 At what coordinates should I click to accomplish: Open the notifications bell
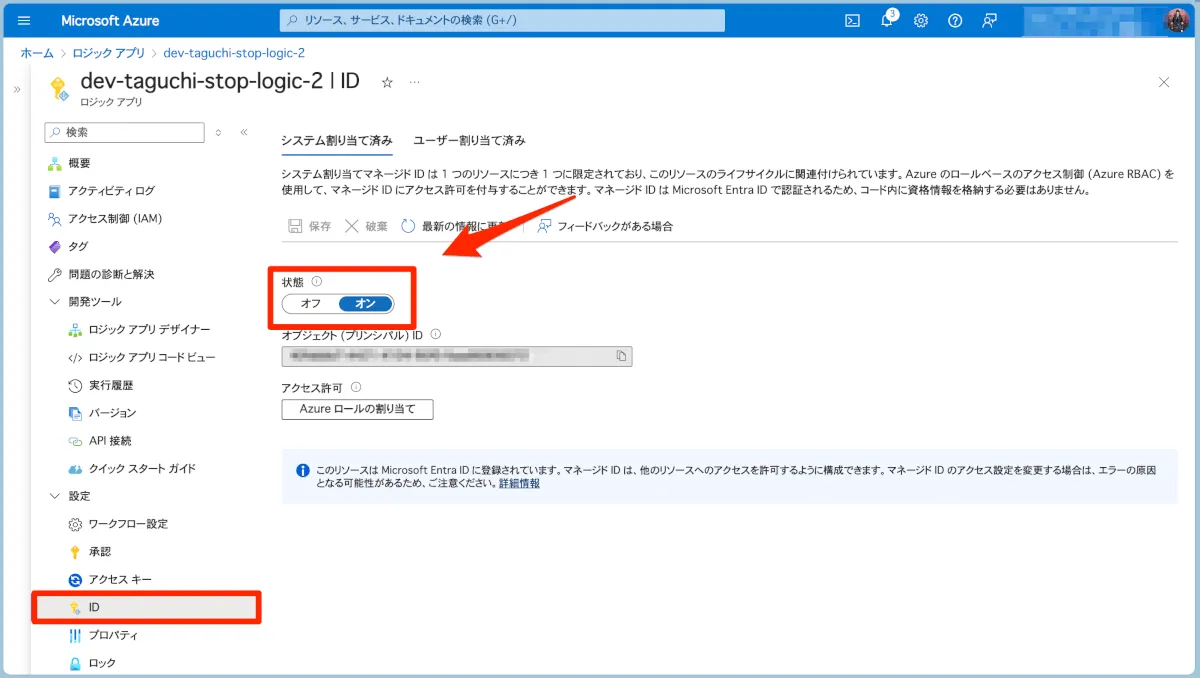(887, 20)
